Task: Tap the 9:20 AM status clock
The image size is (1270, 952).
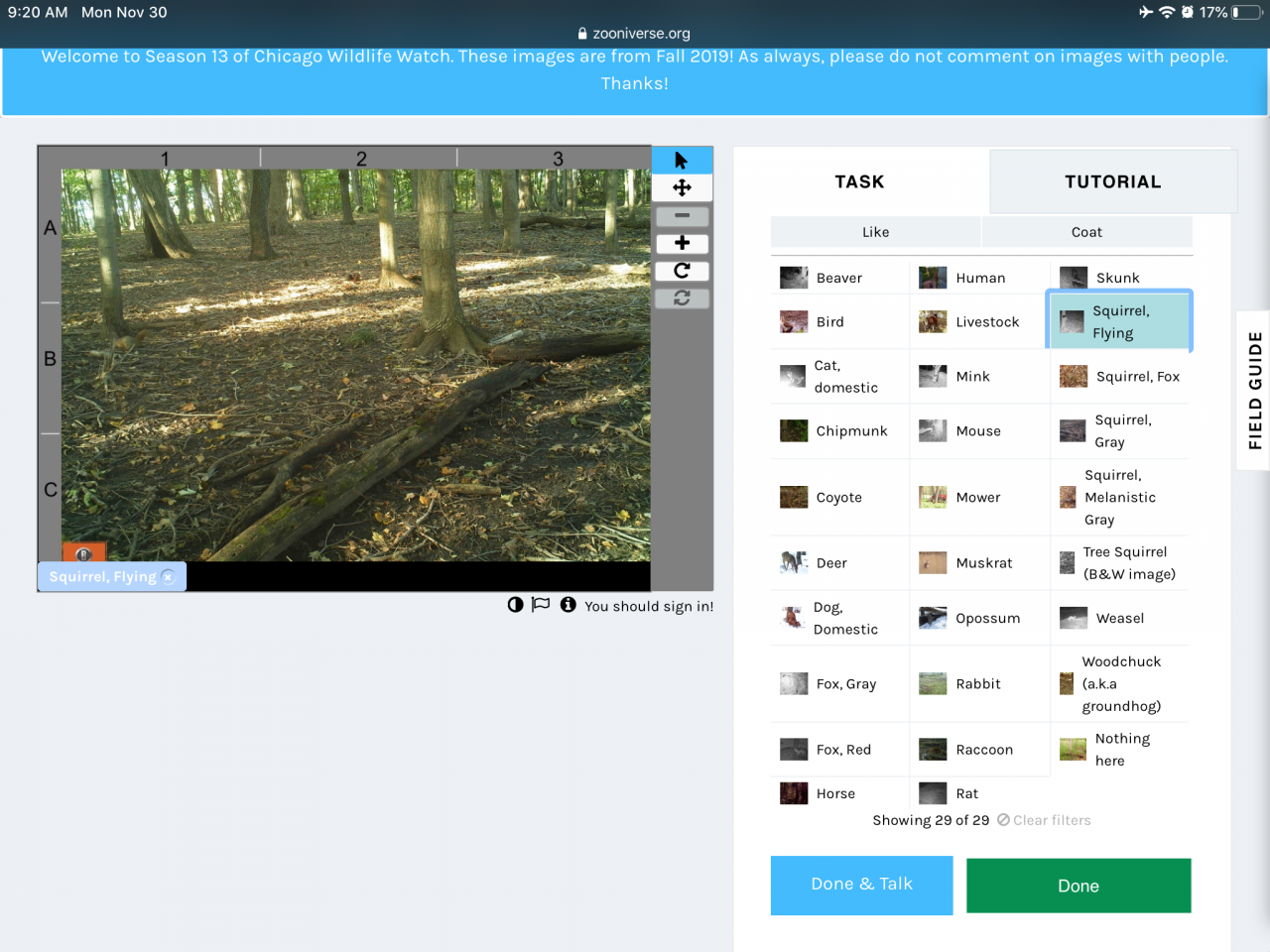Action: 38,12
